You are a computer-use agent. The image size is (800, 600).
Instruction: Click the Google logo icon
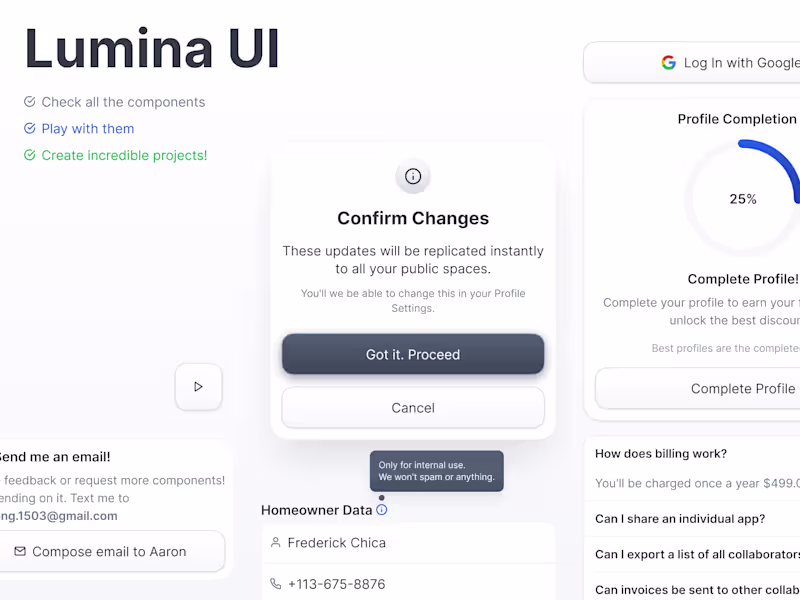(x=668, y=63)
